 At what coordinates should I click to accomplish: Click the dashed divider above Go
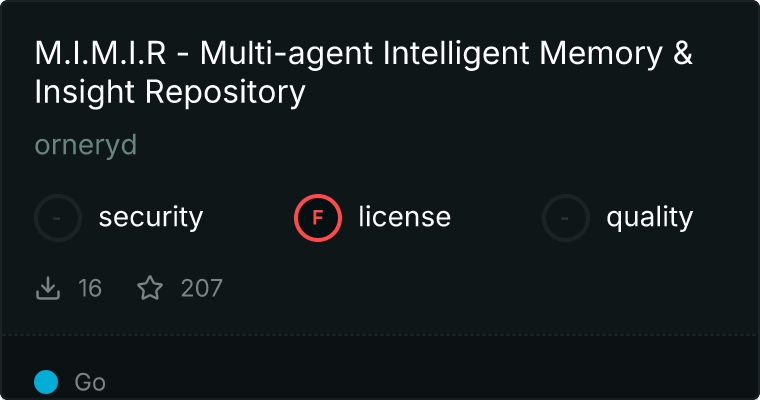coord(380,335)
